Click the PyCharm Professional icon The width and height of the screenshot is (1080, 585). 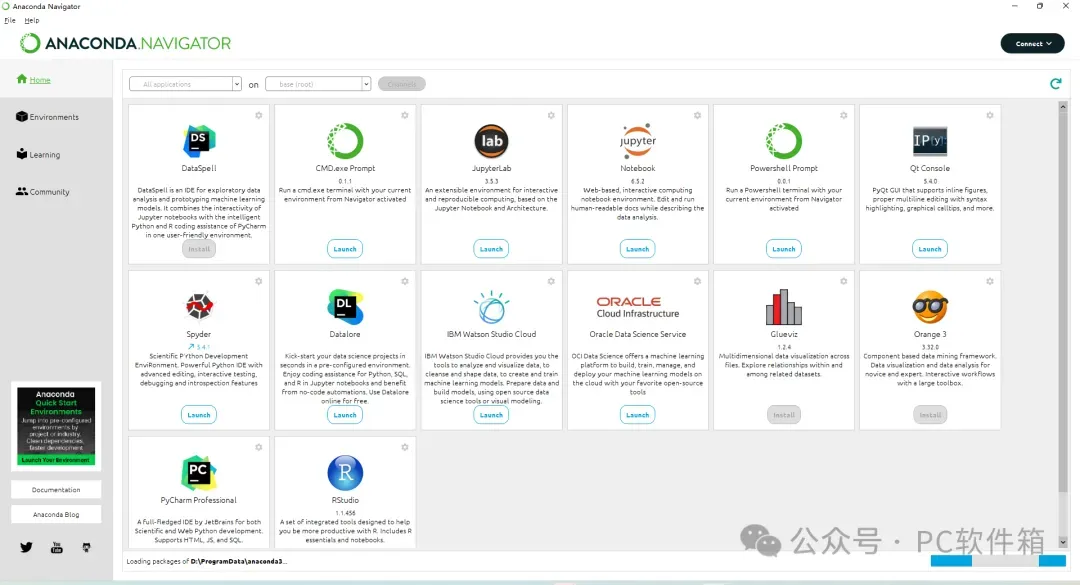199,473
